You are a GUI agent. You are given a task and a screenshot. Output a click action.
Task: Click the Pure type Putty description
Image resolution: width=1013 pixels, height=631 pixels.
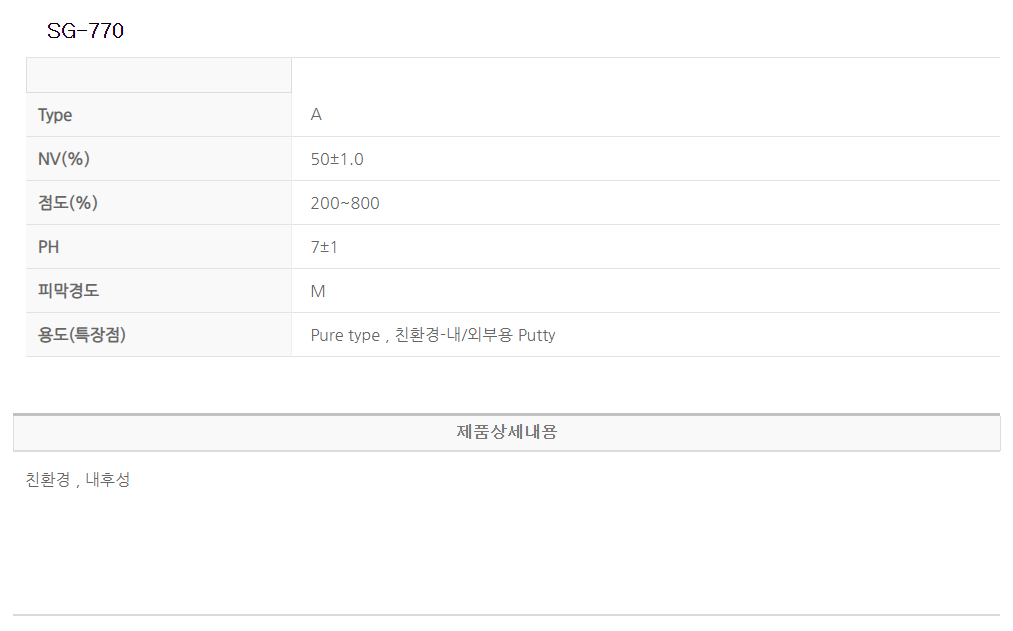(432, 335)
